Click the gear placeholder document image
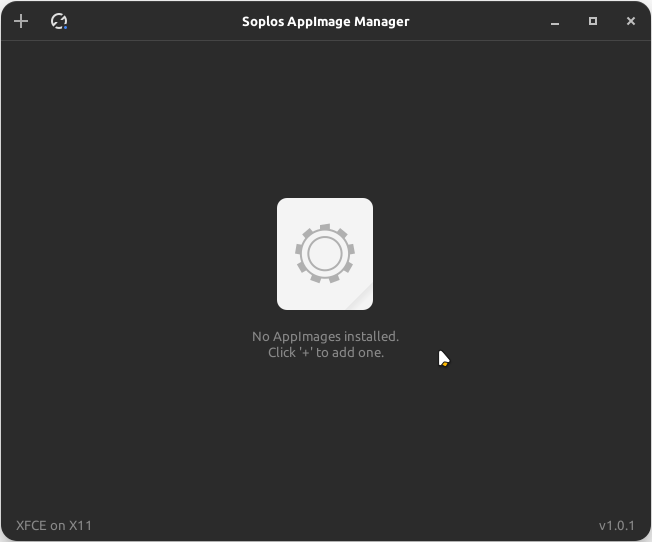652x542 pixels. pos(325,254)
